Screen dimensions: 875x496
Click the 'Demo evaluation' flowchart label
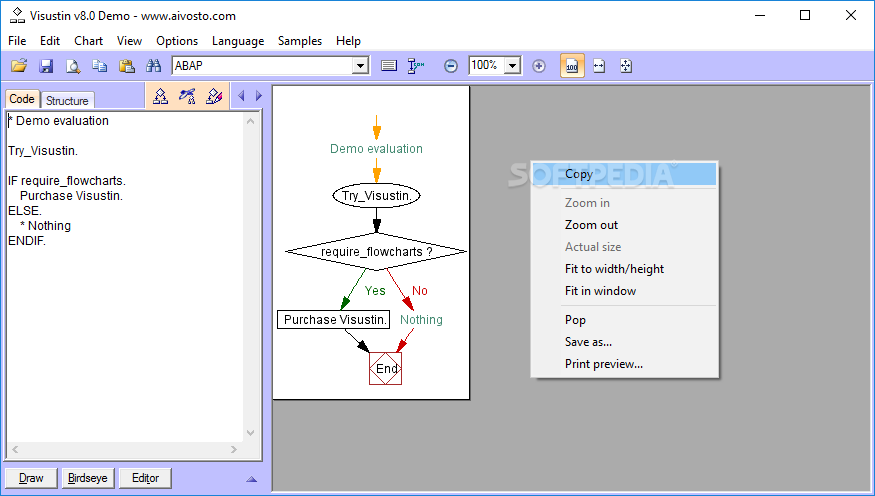click(376, 149)
